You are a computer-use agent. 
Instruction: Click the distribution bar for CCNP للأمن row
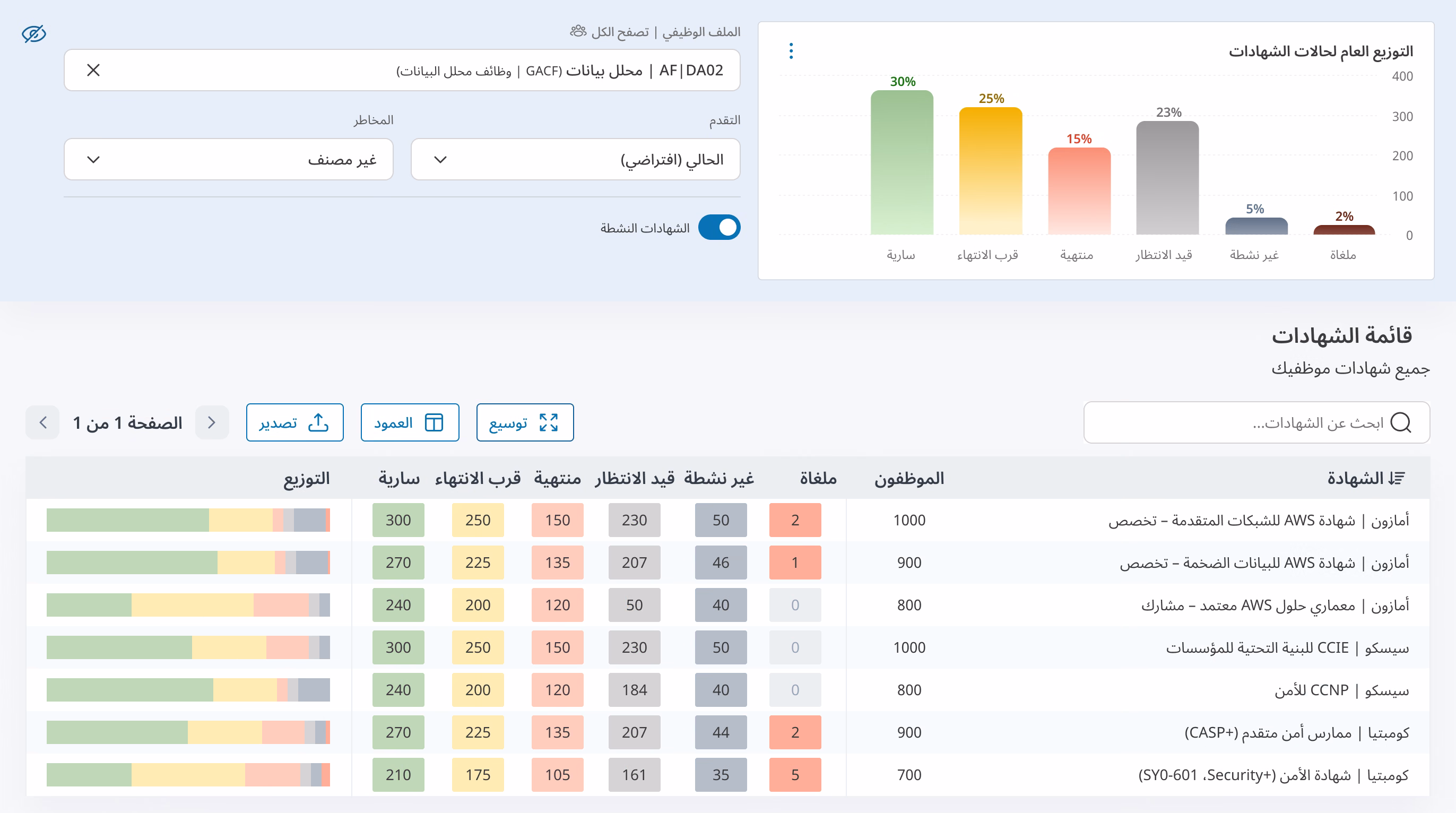pyautogui.click(x=188, y=690)
